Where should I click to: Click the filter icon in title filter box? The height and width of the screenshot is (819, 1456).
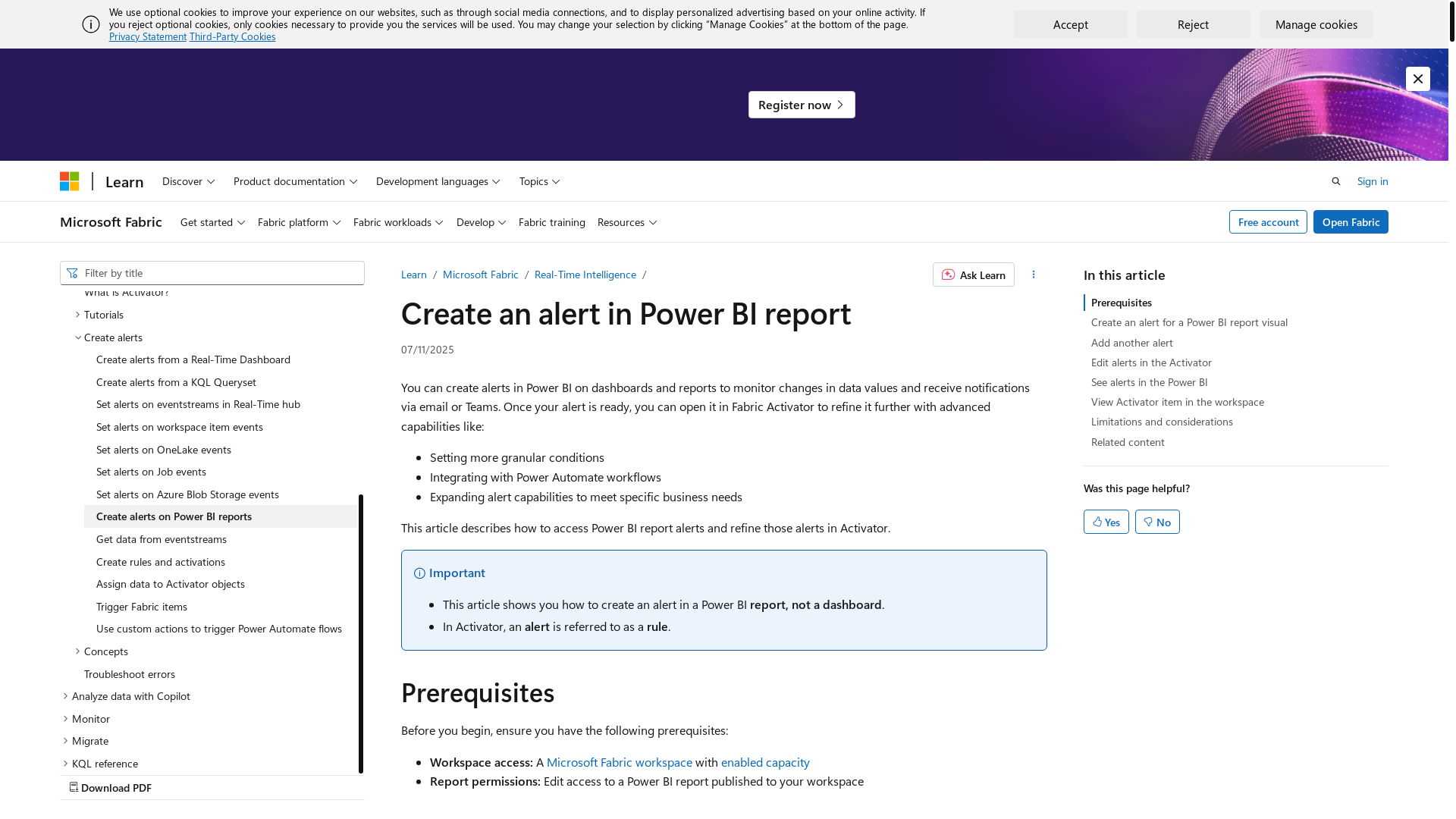72,273
